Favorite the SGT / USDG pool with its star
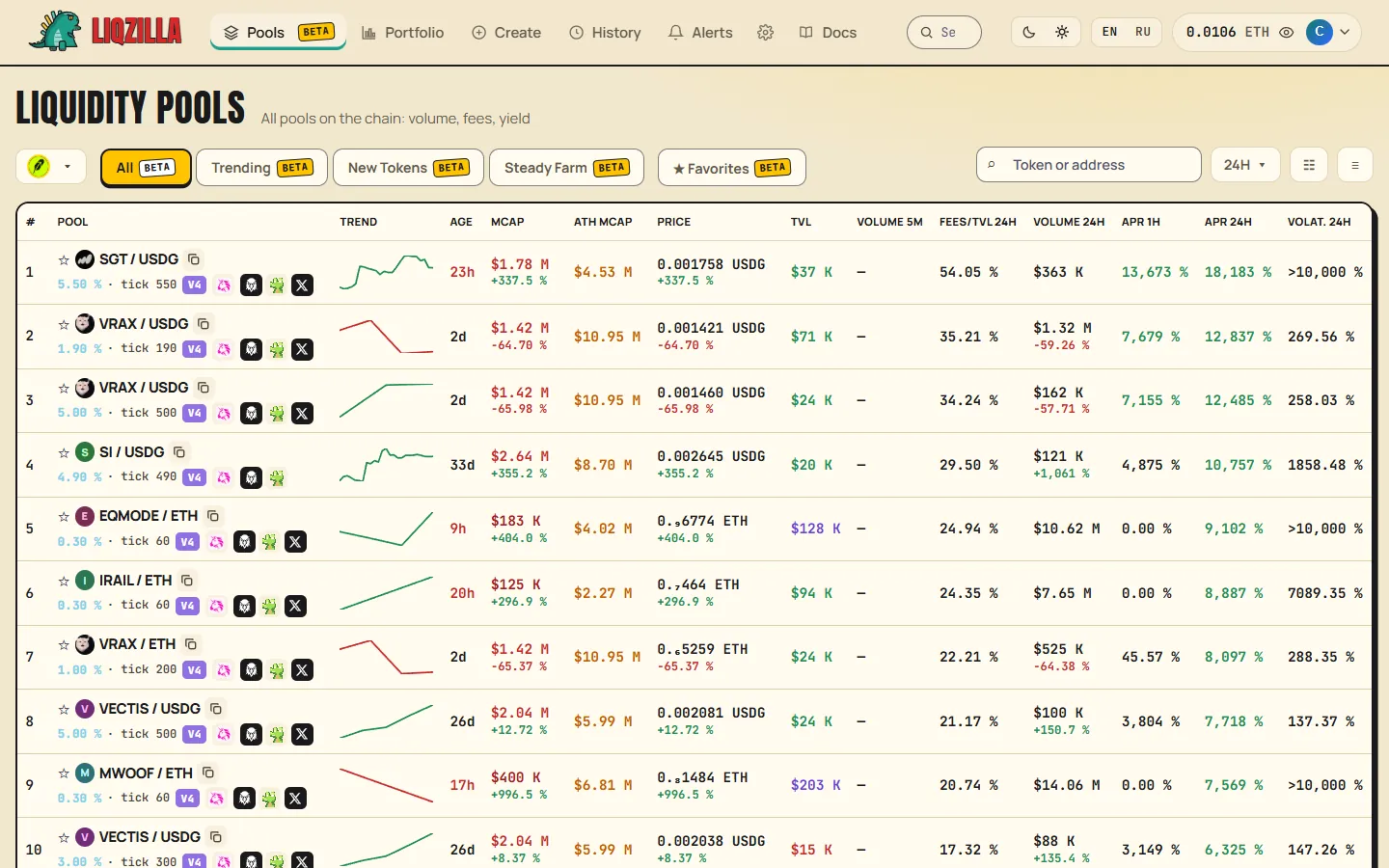 pyautogui.click(x=64, y=259)
